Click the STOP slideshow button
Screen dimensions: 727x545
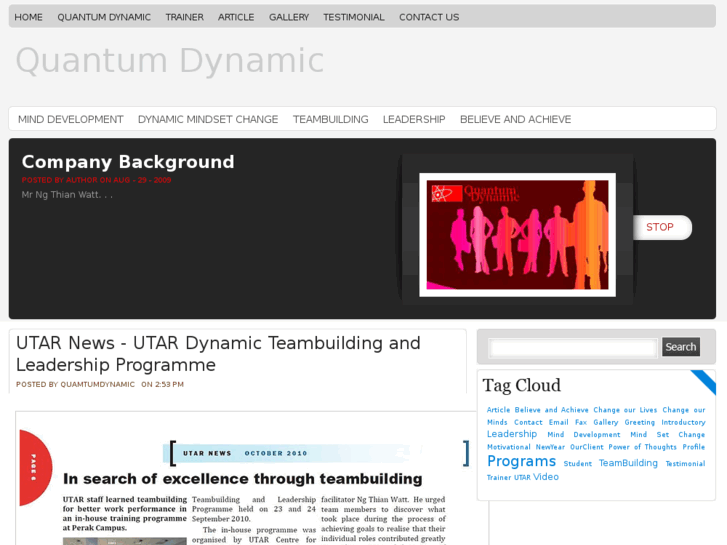pos(660,227)
